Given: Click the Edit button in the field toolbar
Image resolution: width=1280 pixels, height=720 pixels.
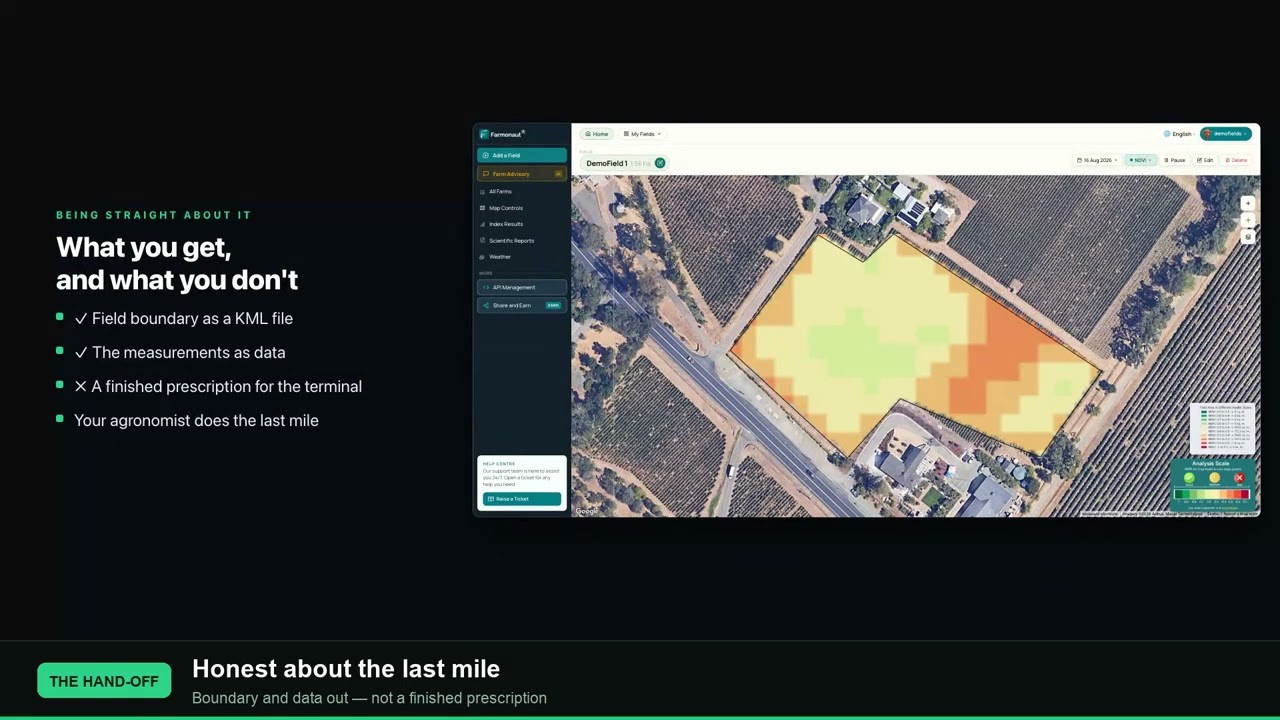Looking at the screenshot, I should click(1205, 160).
